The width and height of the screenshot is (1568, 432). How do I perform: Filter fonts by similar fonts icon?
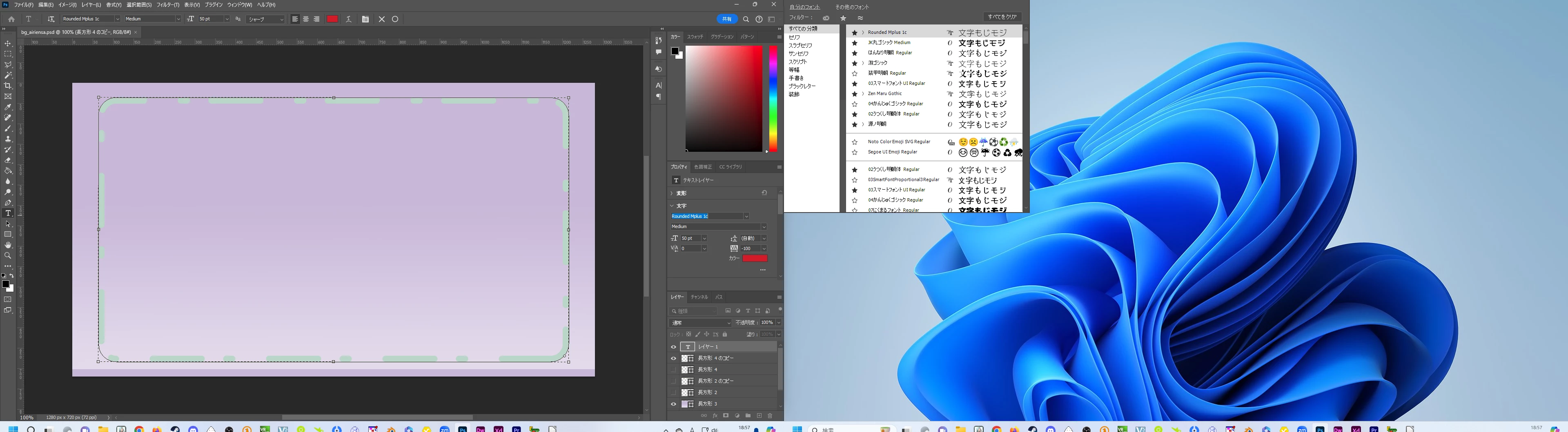tap(860, 18)
